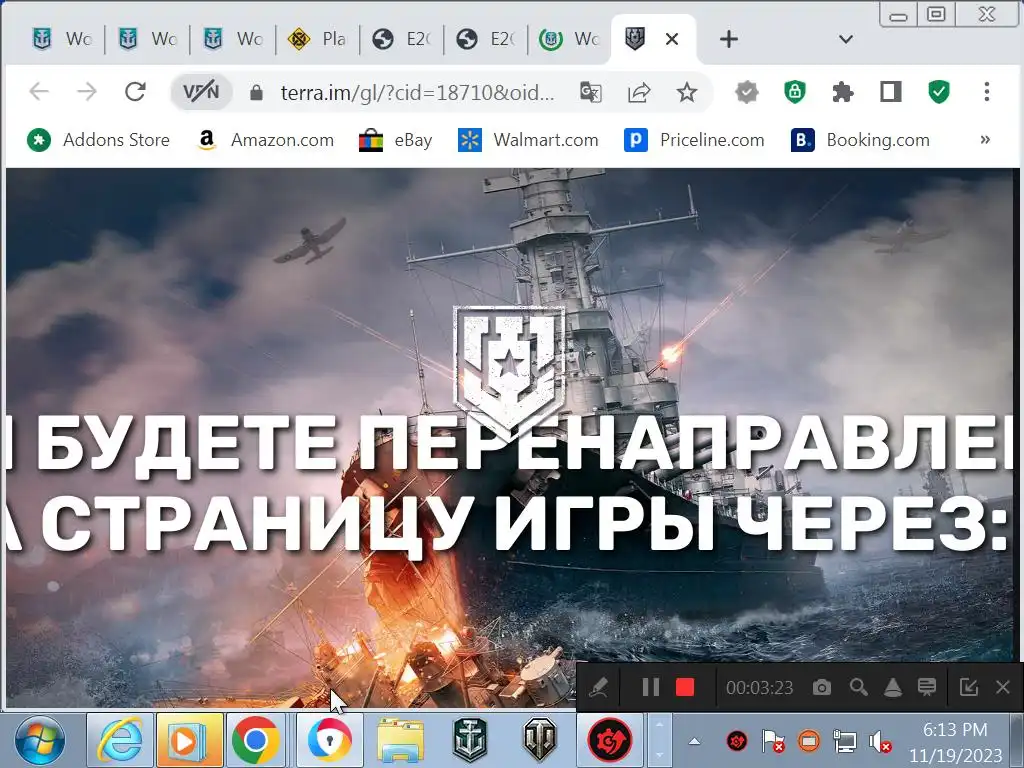1024x768 pixels.
Task: Switch to the first E2C globe tab
Action: (402, 39)
